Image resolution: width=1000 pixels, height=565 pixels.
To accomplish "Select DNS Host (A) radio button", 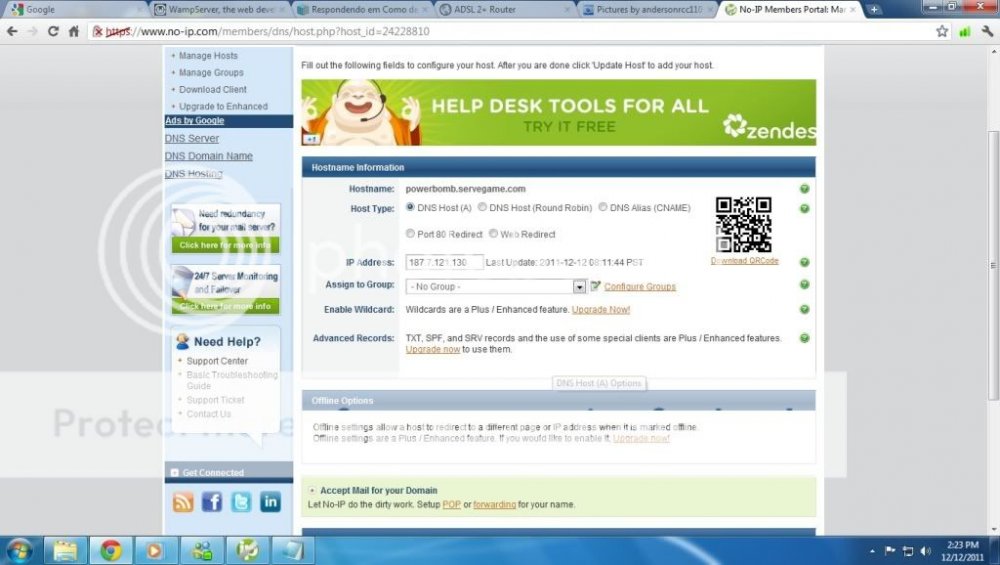I will pos(411,208).
